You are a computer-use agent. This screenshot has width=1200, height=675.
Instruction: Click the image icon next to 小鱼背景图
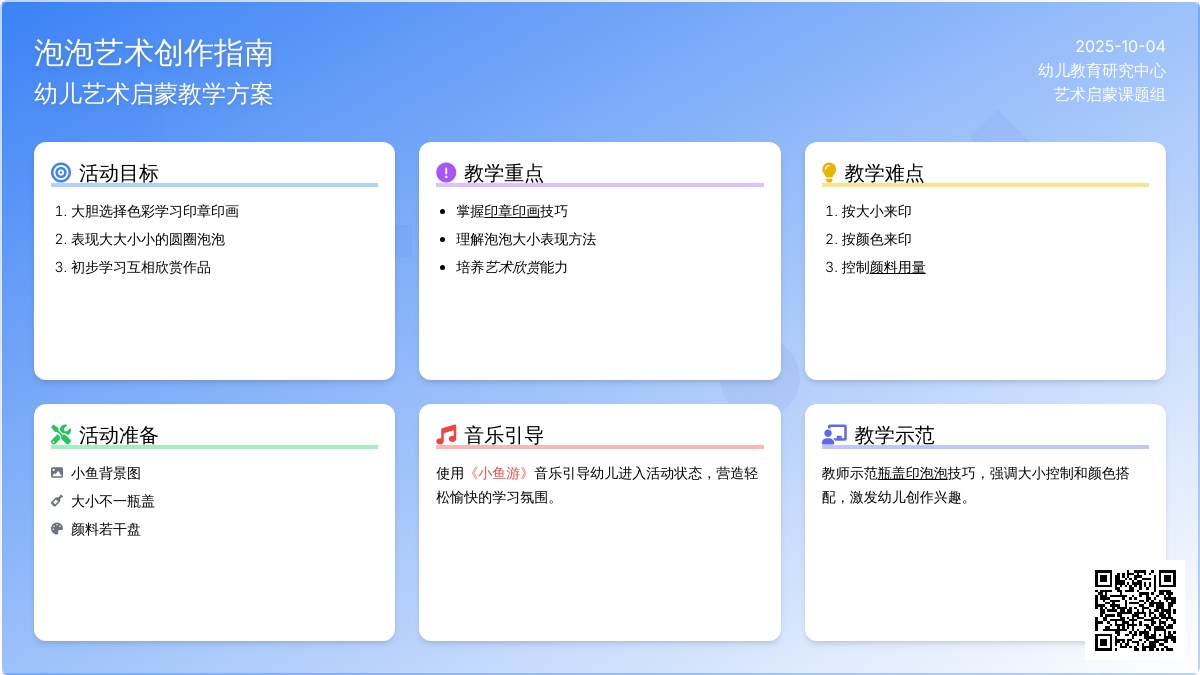57,473
